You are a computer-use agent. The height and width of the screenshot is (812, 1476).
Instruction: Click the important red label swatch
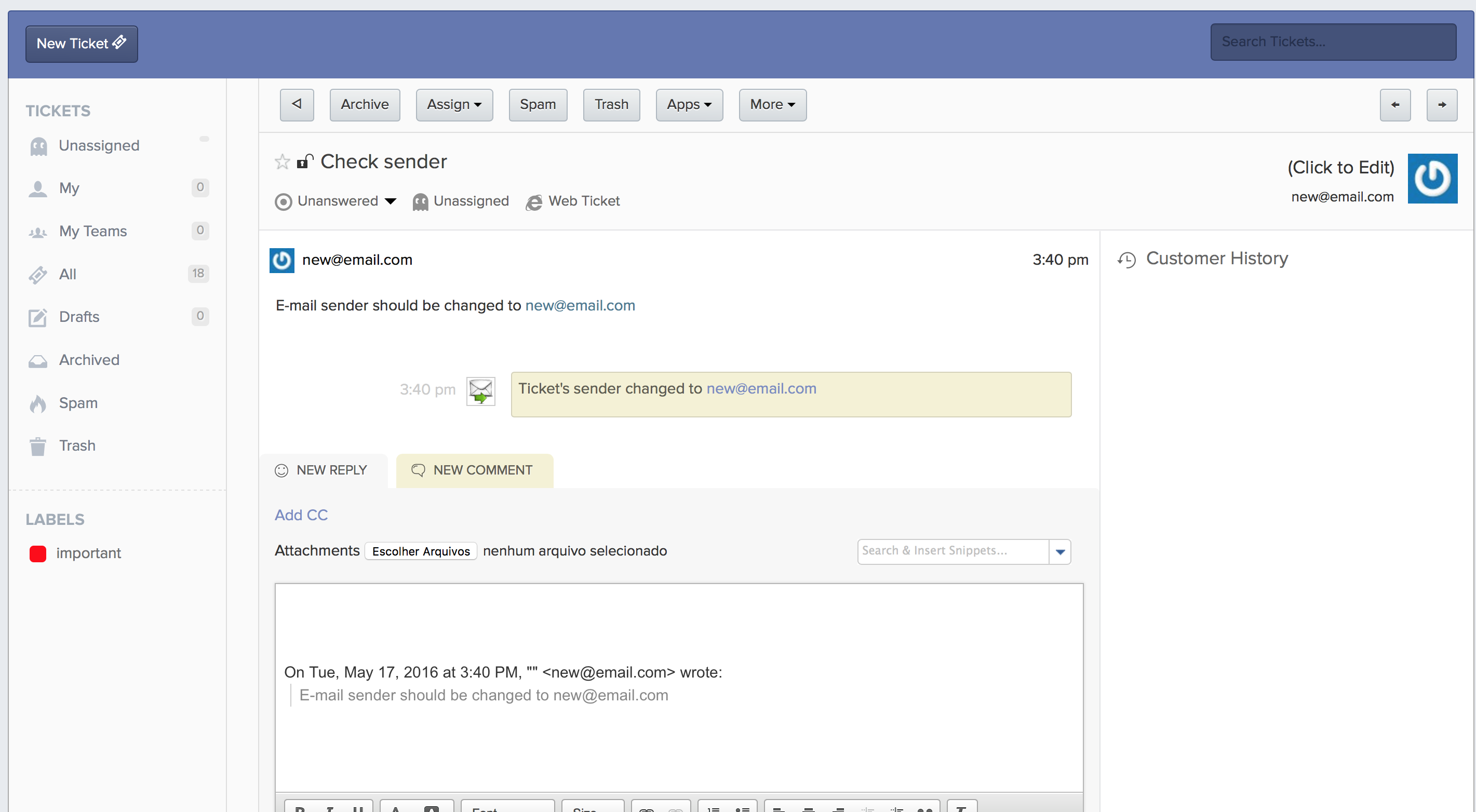[37, 553]
